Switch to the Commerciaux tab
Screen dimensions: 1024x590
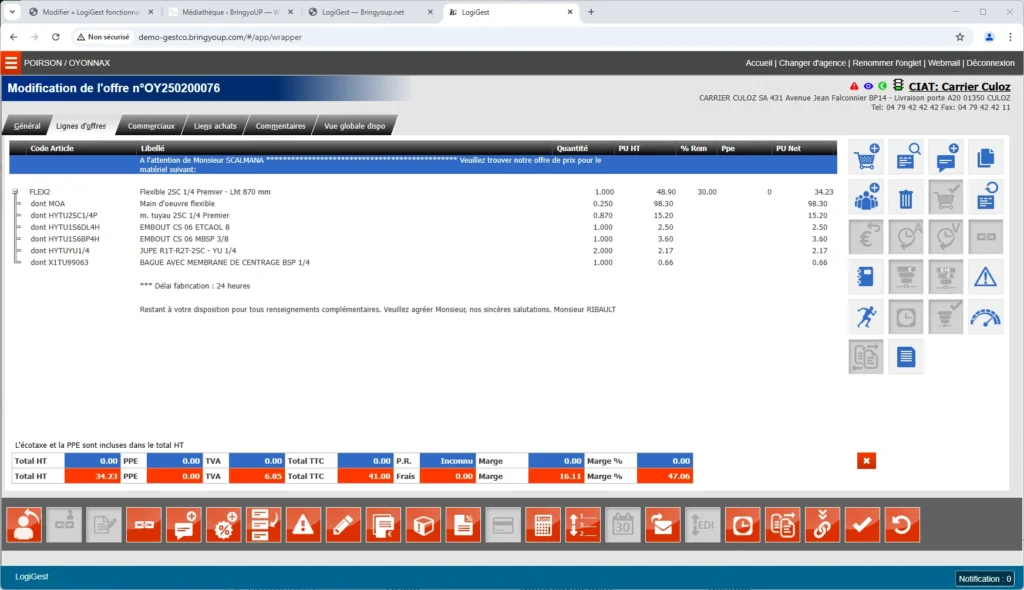[151, 126]
